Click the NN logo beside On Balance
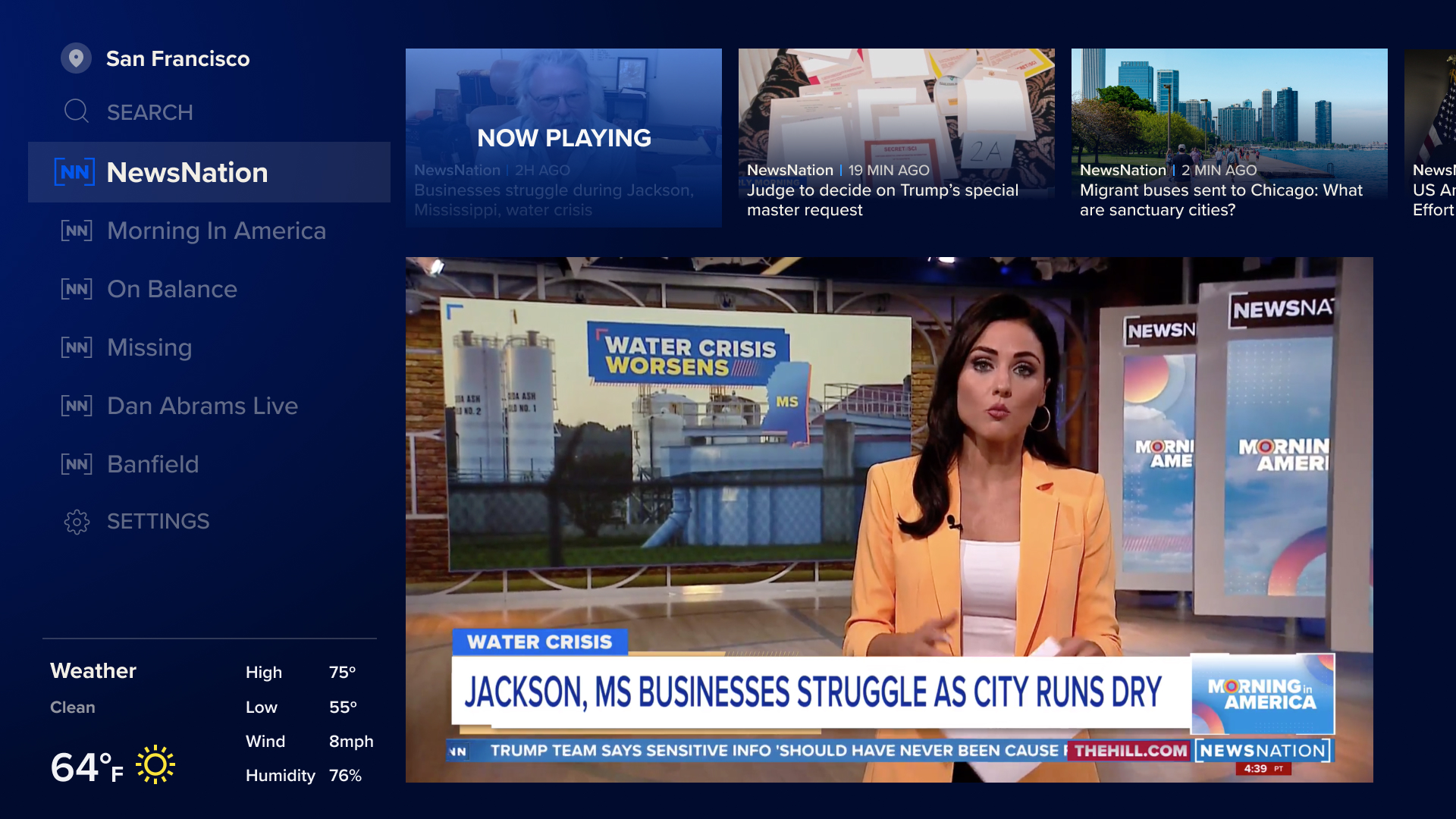Image resolution: width=1456 pixels, height=819 pixels. point(77,289)
